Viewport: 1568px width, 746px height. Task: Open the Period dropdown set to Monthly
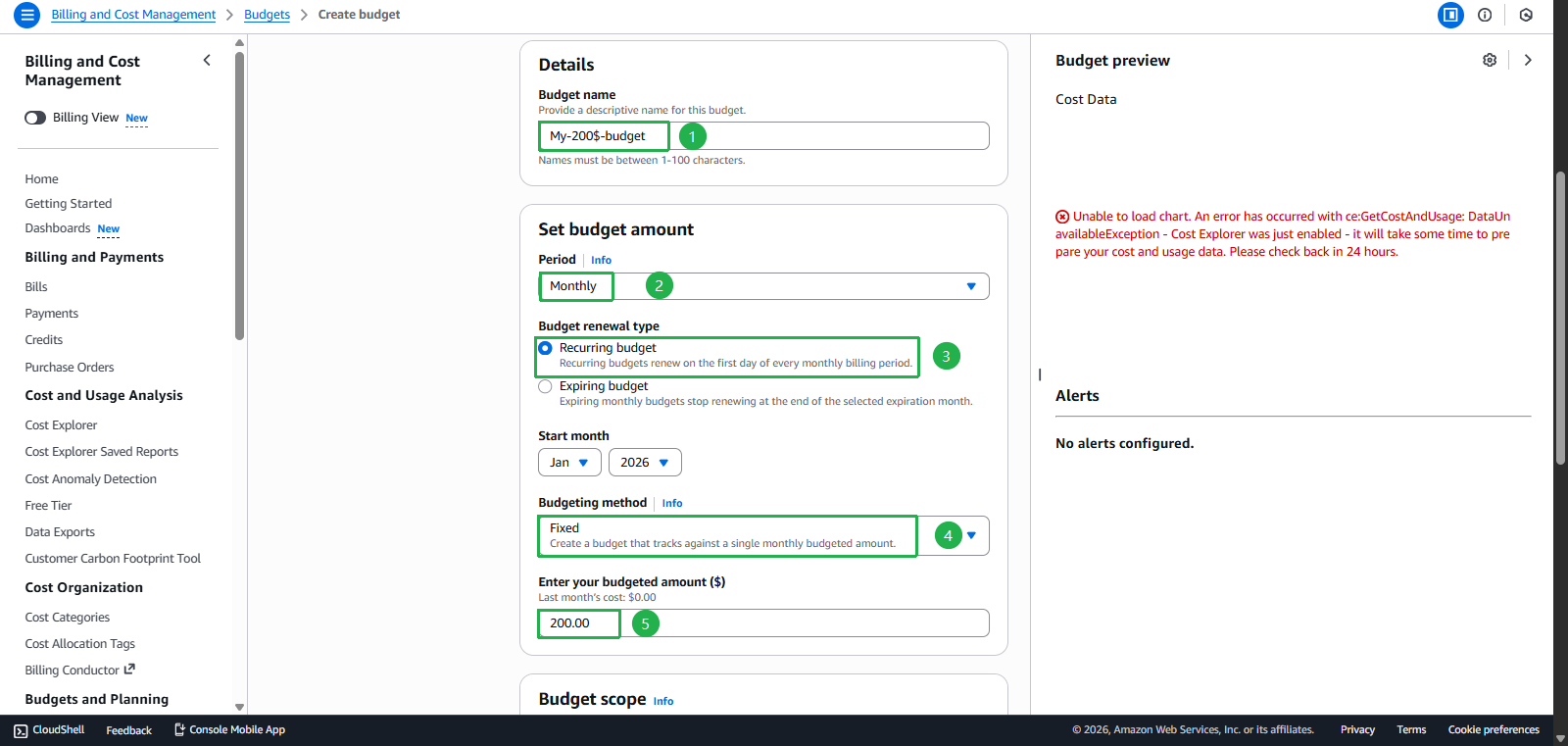[762, 286]
